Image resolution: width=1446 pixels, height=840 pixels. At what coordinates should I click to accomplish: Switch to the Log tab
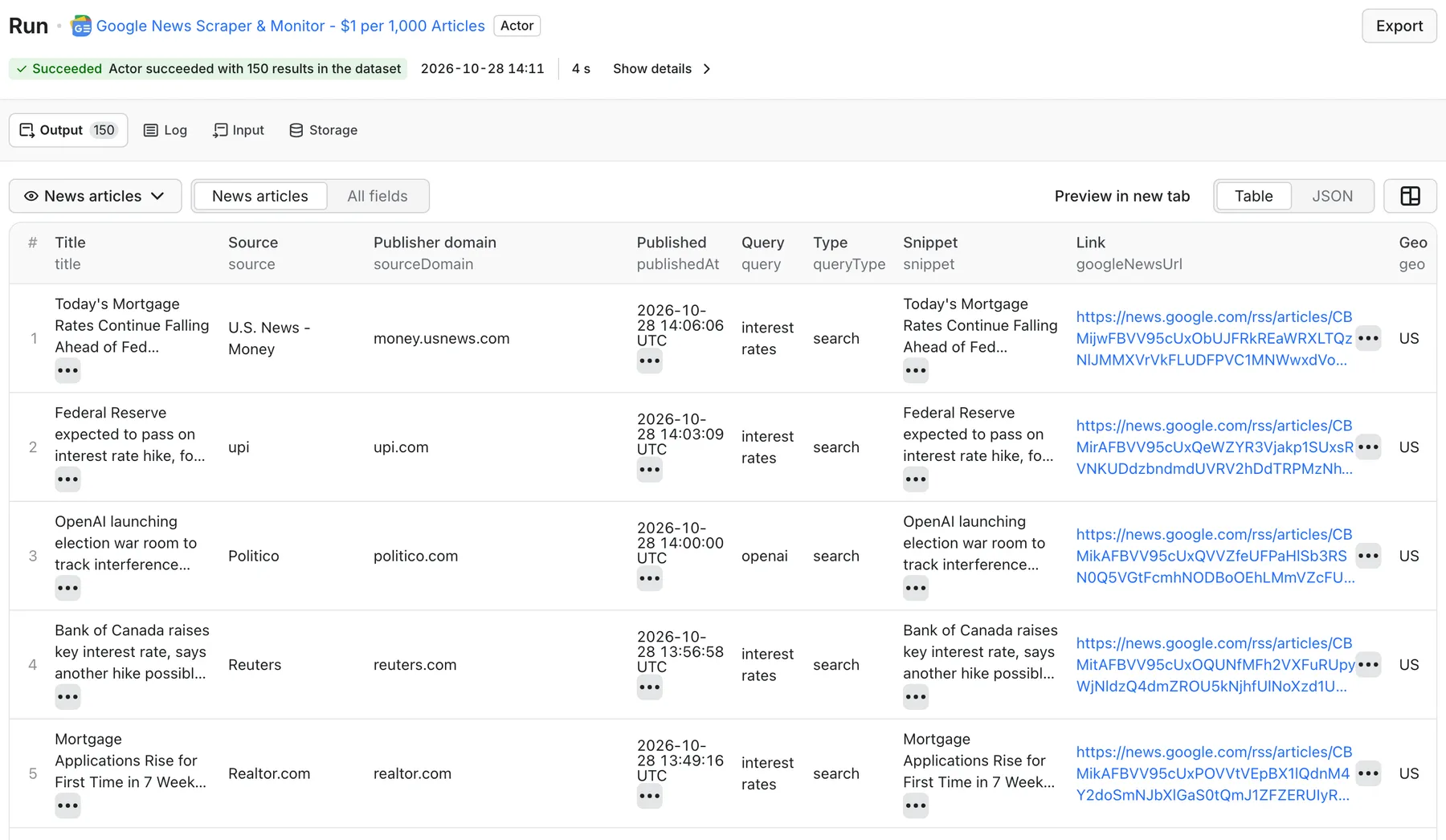(165, 130)
